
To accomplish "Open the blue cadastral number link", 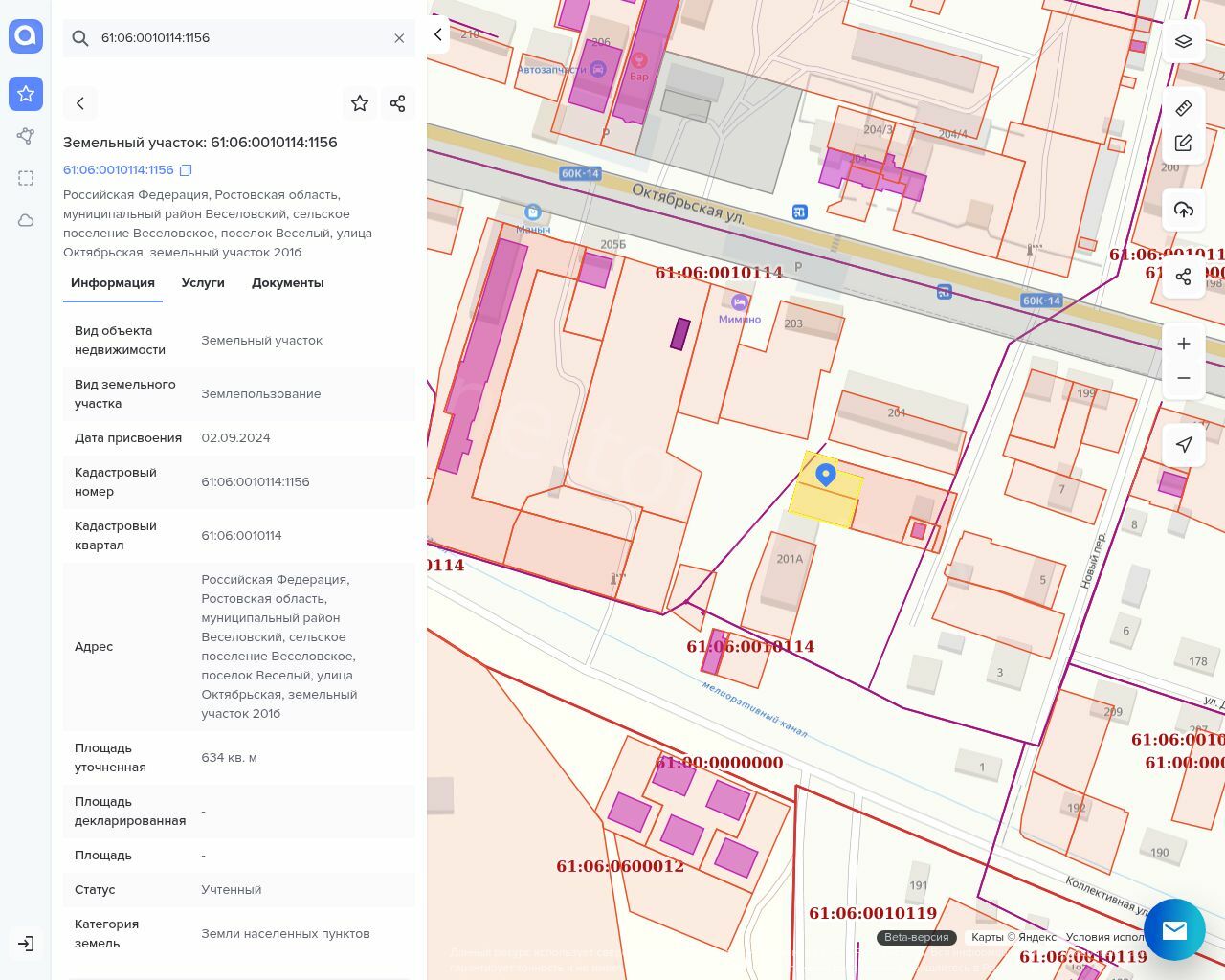I will (x=119, y=170).
